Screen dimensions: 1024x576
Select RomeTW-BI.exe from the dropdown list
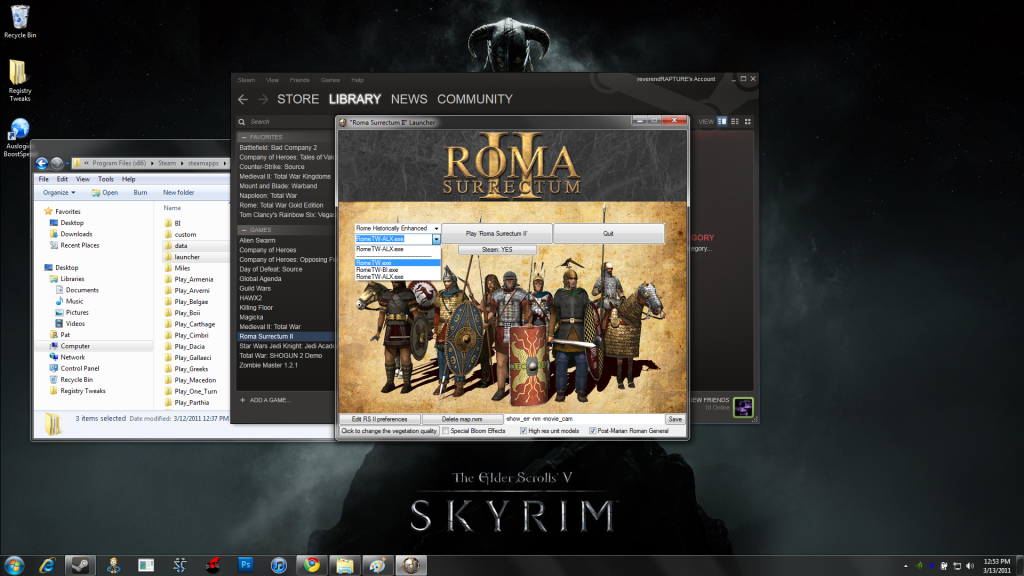pyautogui.click(x=378, y=269)
